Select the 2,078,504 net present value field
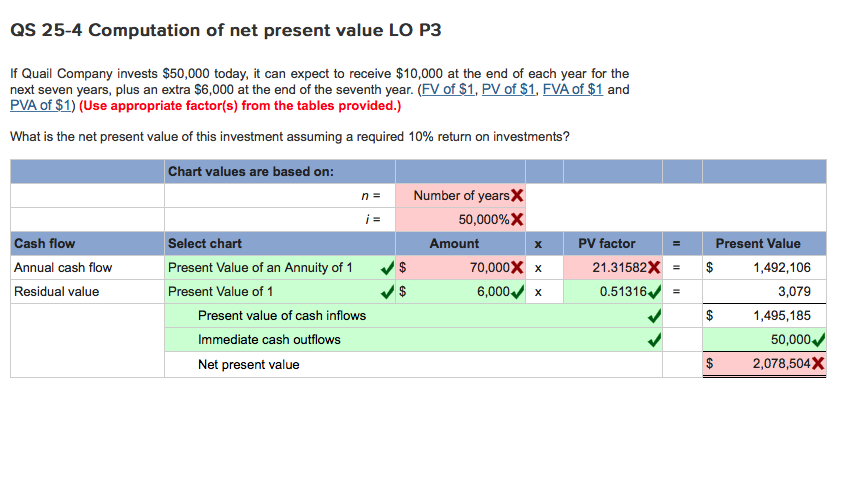Viewport: 860px width, 480px height. click(x=764, y=364)
